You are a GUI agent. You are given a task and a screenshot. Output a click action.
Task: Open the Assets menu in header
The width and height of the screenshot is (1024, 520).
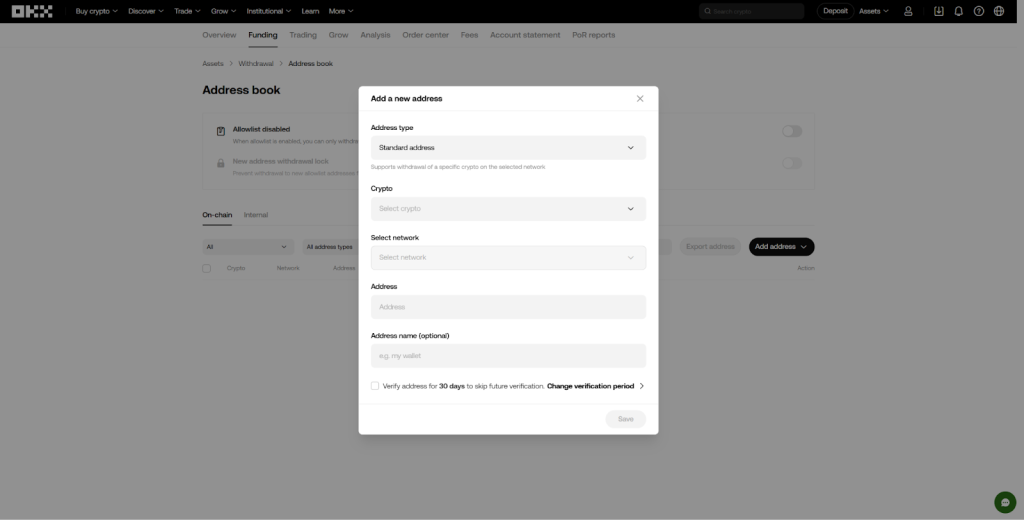(874, 11)
